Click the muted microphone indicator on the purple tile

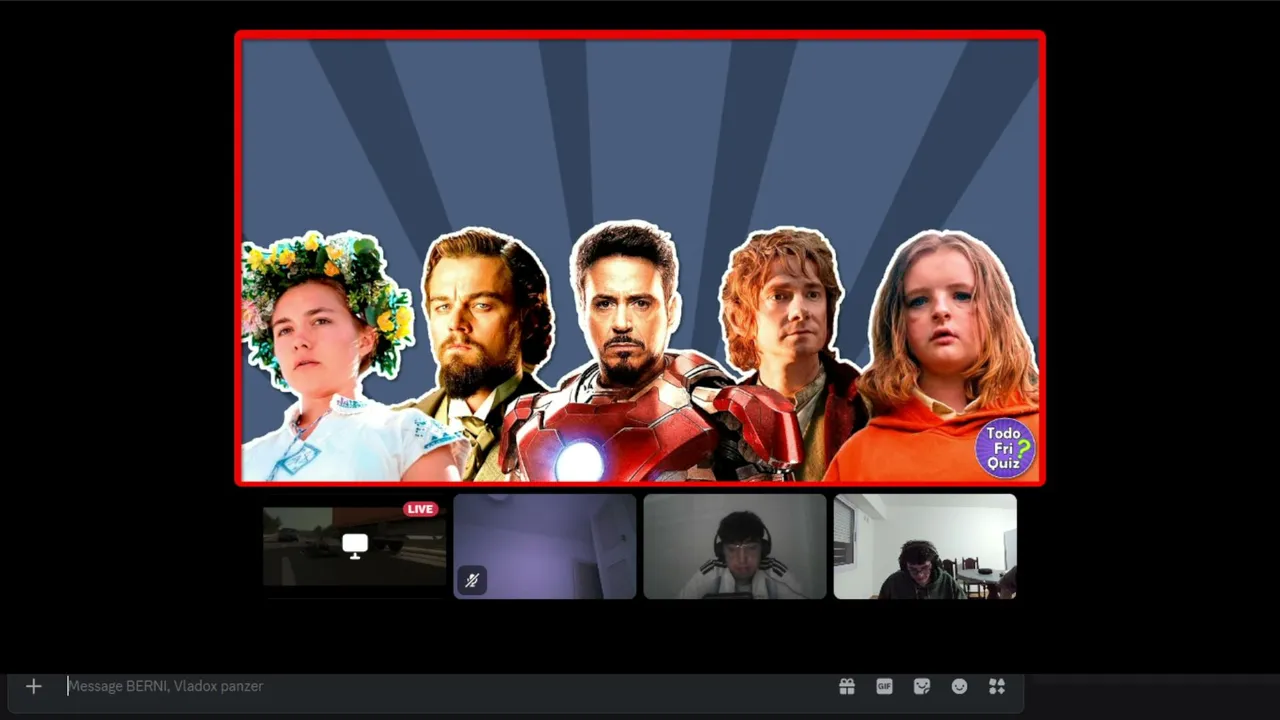(x=472, y=580)
